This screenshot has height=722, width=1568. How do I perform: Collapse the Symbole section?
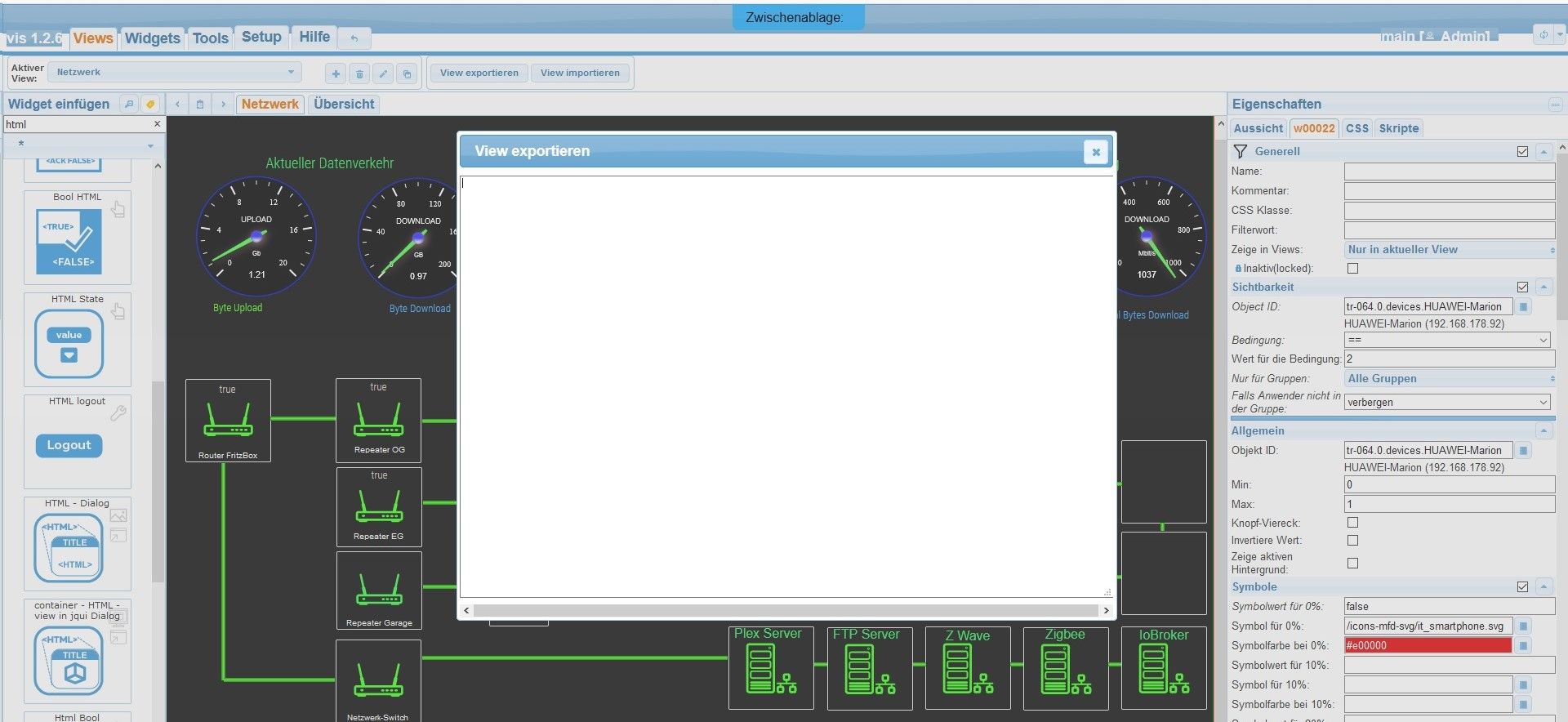1543,587
